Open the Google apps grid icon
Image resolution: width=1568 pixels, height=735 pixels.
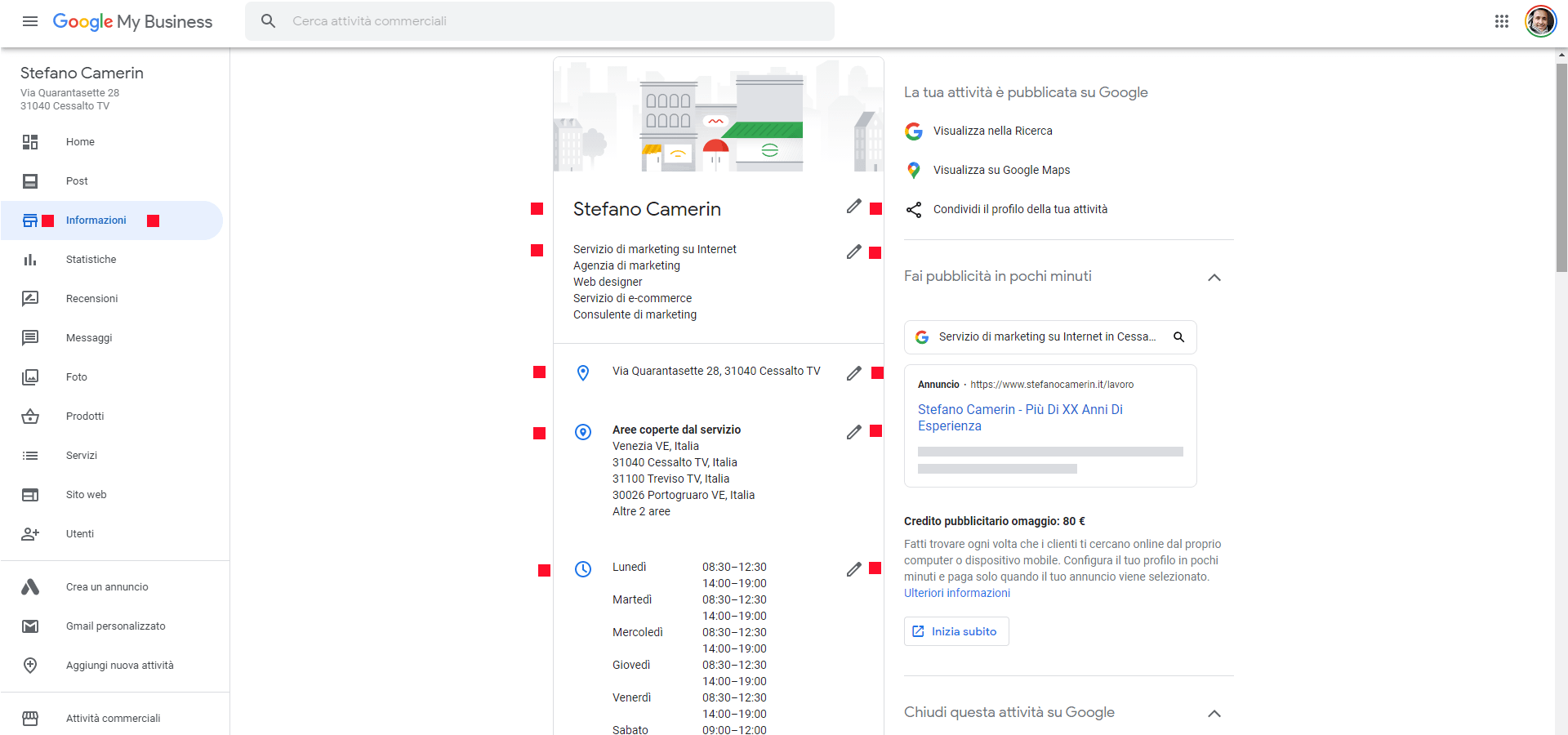[1502, 21]
